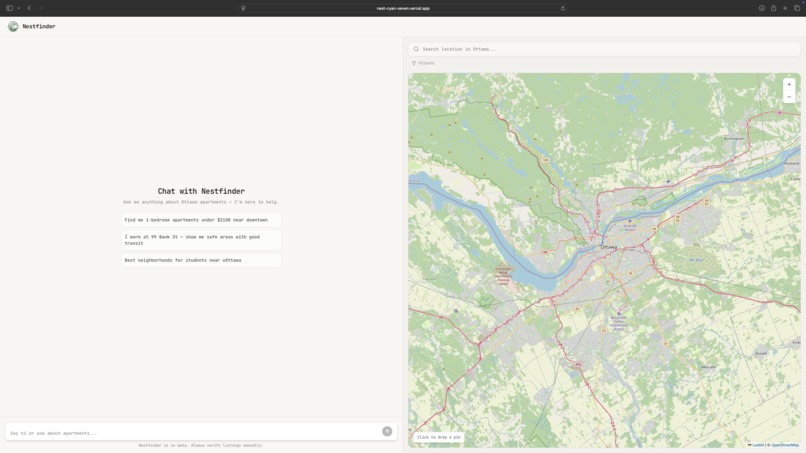The height and width of the screenshot is (453, 806).
Task: Select the 1-bedroom apartments under $2100 suggestion
Action: [201, 220]
